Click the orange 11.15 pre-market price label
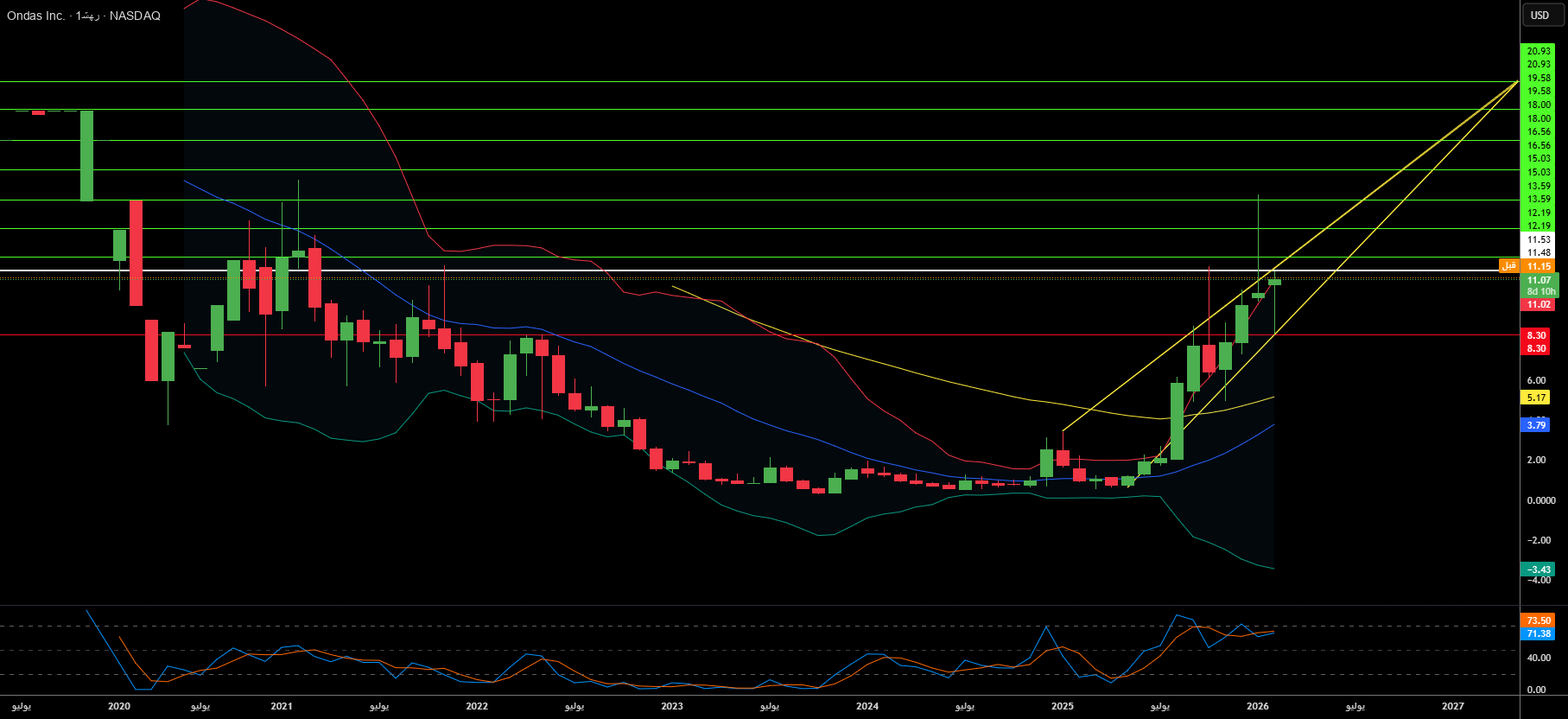 click(x=1539, y=266)
